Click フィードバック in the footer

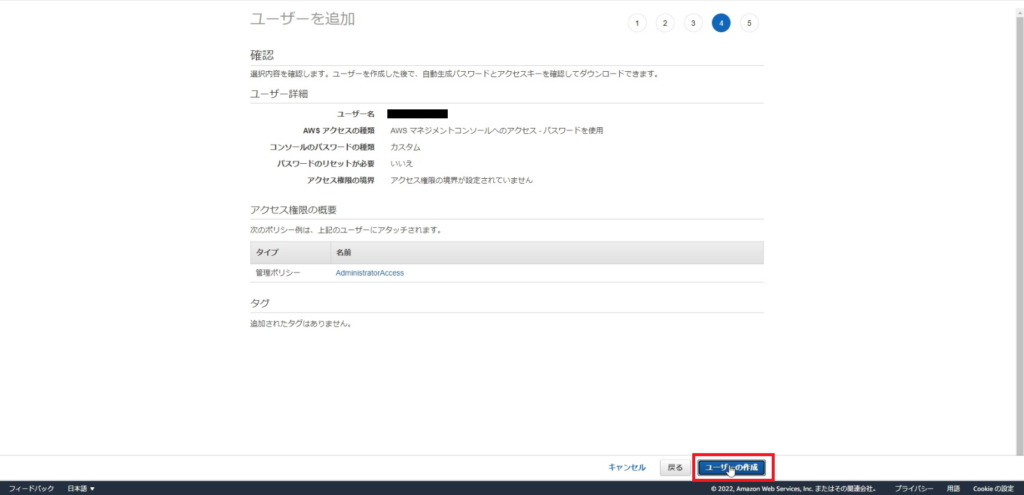pos(31,488)
